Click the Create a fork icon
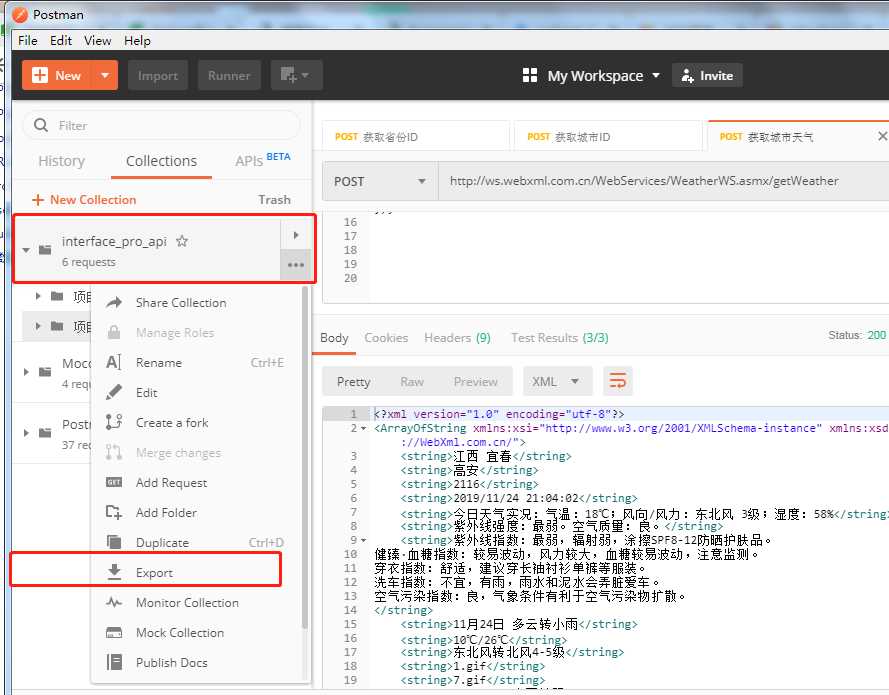The width and height of the screenshot is (889, 695). click(114, 422)
